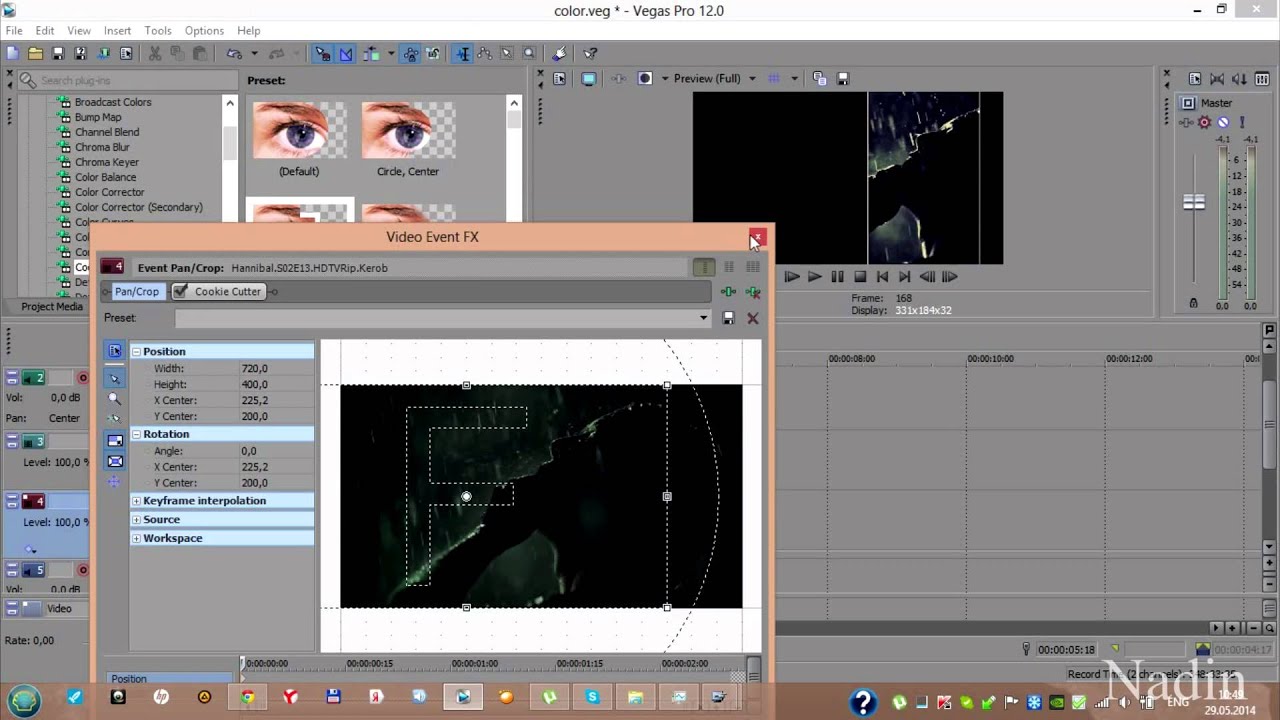Toggle Lock Envelopes to Events icon
1280x720 pixels.
tap(411, 54)
